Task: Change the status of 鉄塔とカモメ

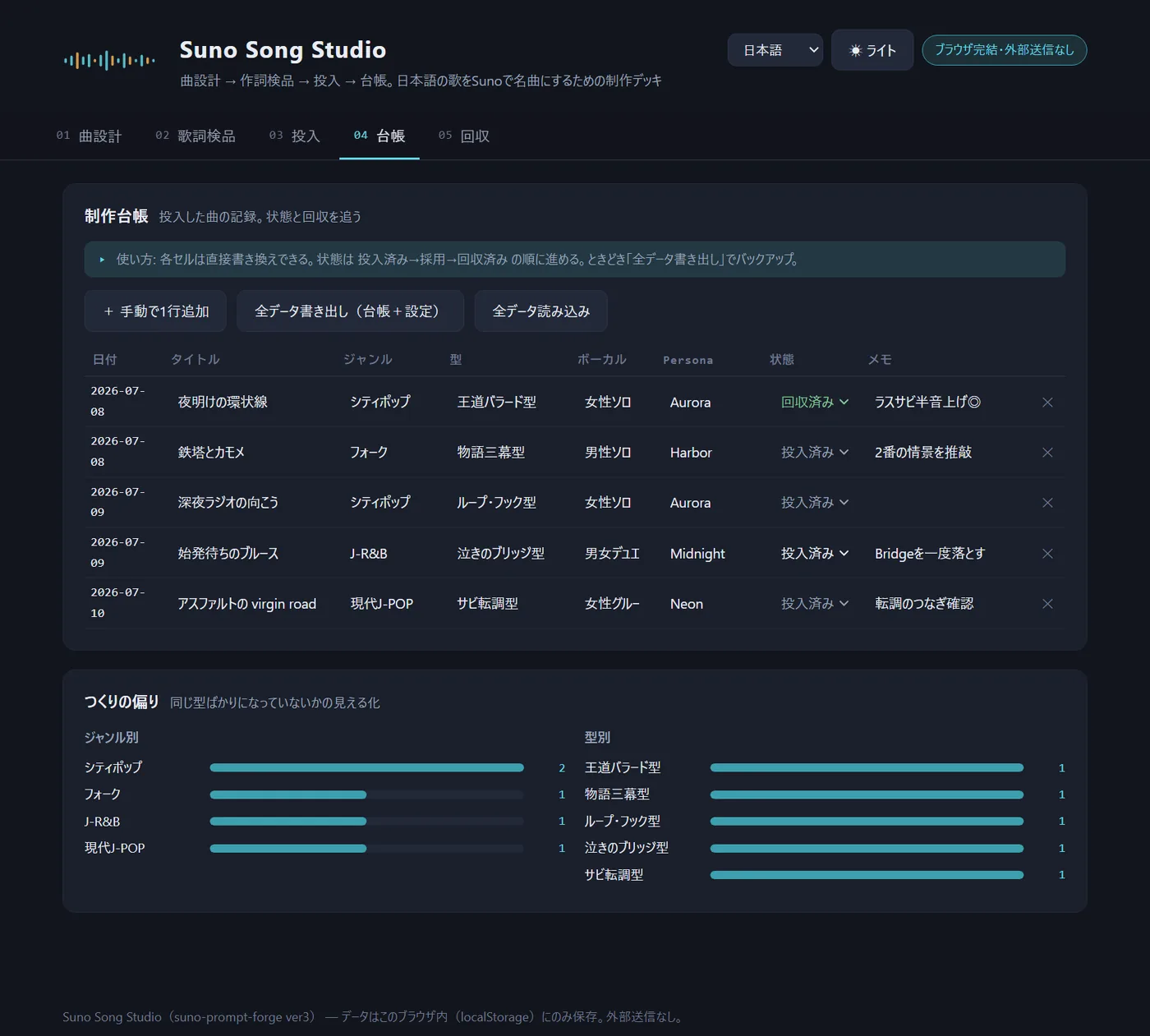Action: click(814, 452)
